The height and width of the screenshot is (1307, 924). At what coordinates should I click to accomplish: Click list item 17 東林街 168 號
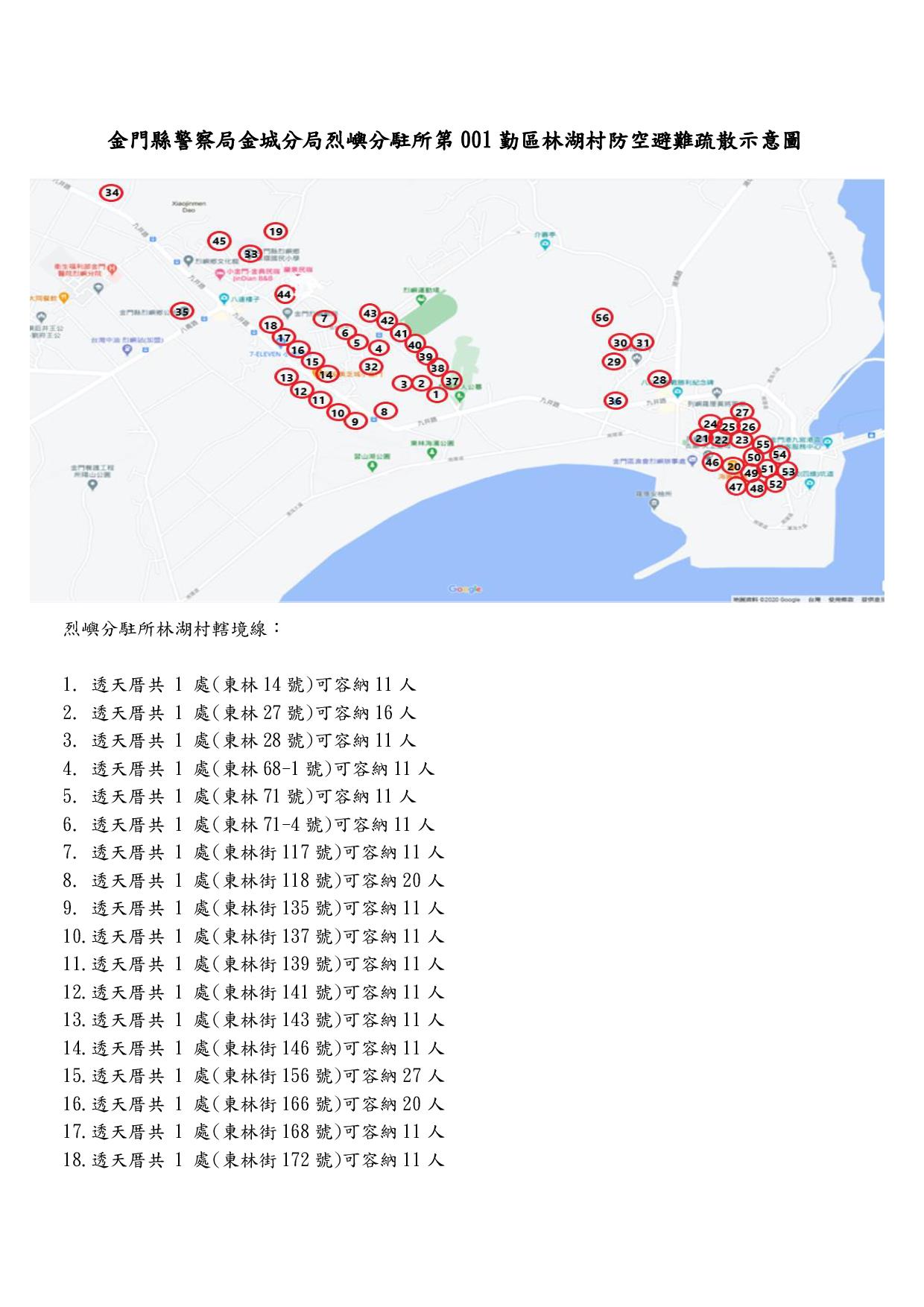tap(253, 1131)
